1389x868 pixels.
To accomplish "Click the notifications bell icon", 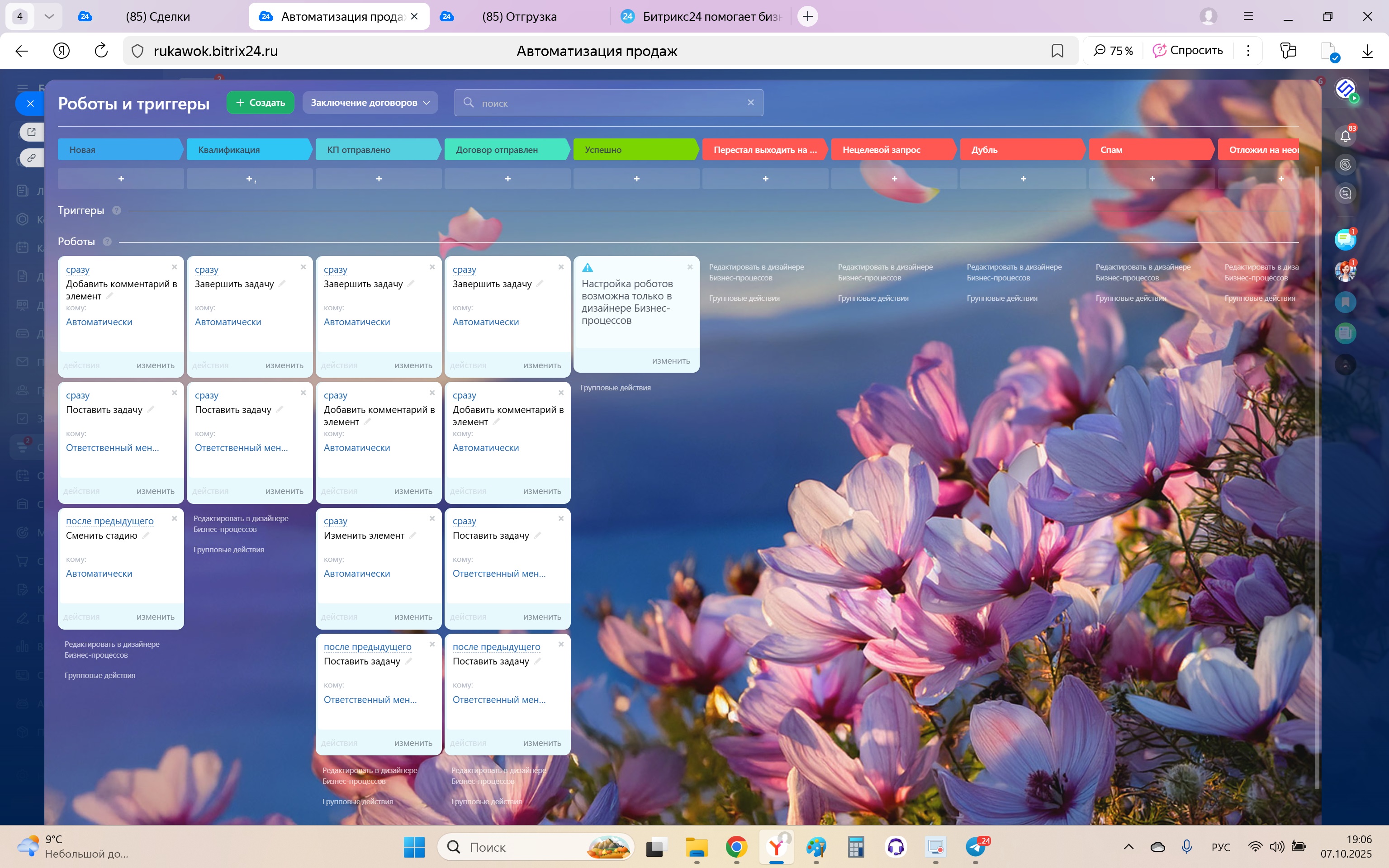I will 1345,137.
